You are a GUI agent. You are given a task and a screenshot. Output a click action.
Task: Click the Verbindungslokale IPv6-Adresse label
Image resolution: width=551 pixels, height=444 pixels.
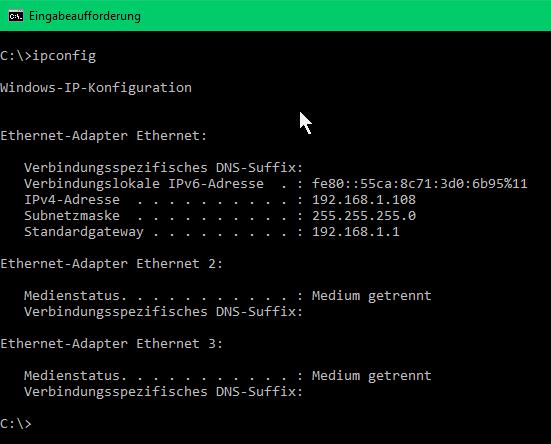(x=144, y=184)
